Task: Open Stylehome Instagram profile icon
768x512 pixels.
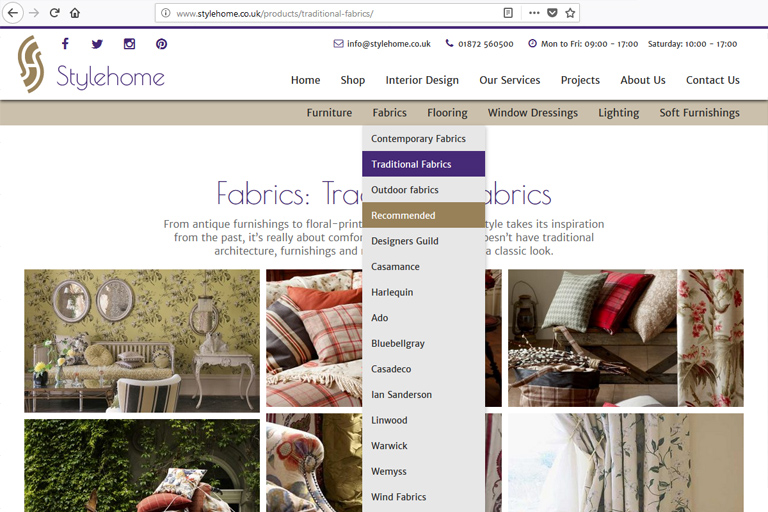Action: coord(129,44)
